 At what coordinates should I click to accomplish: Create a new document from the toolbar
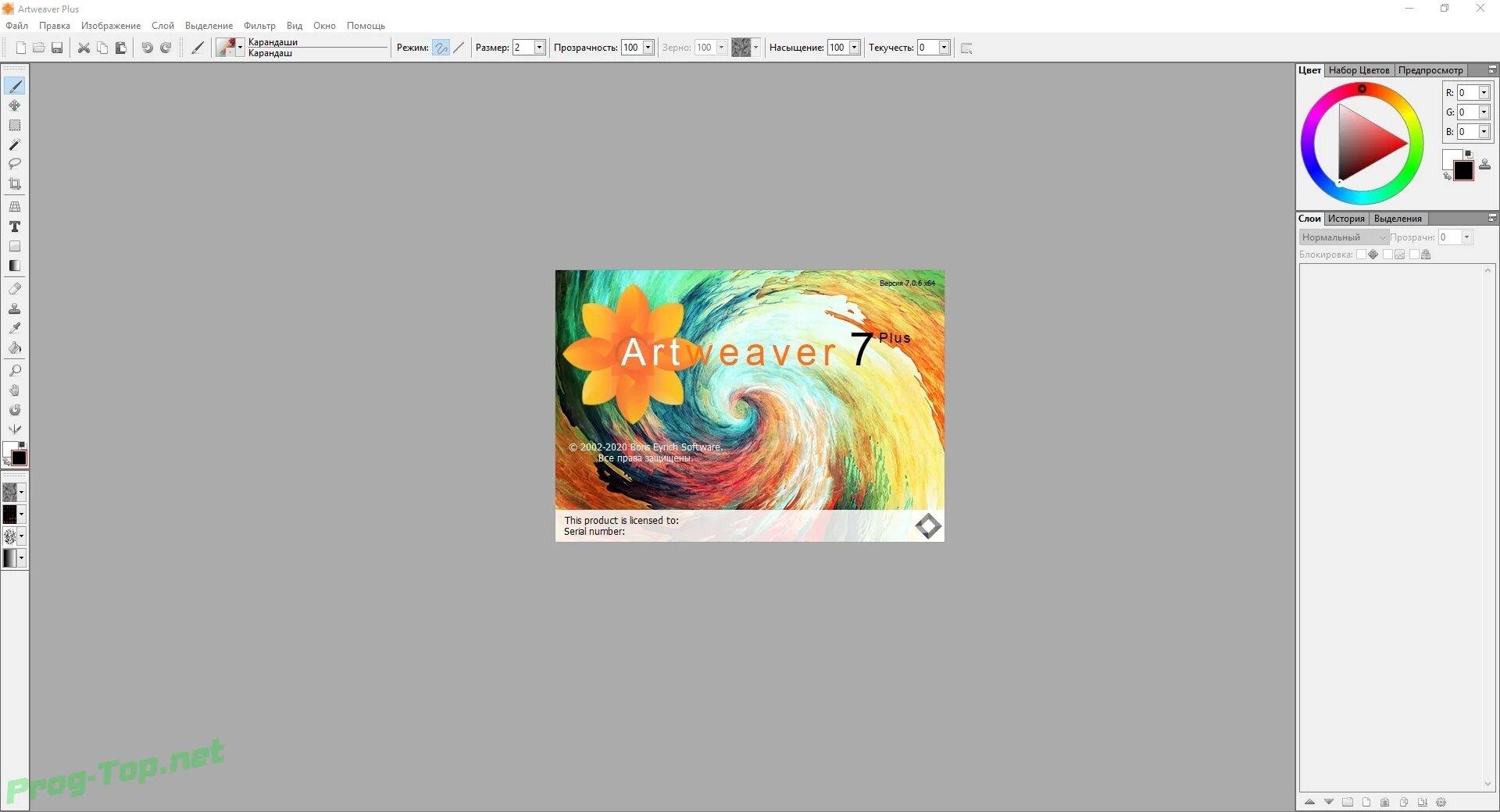21,48
